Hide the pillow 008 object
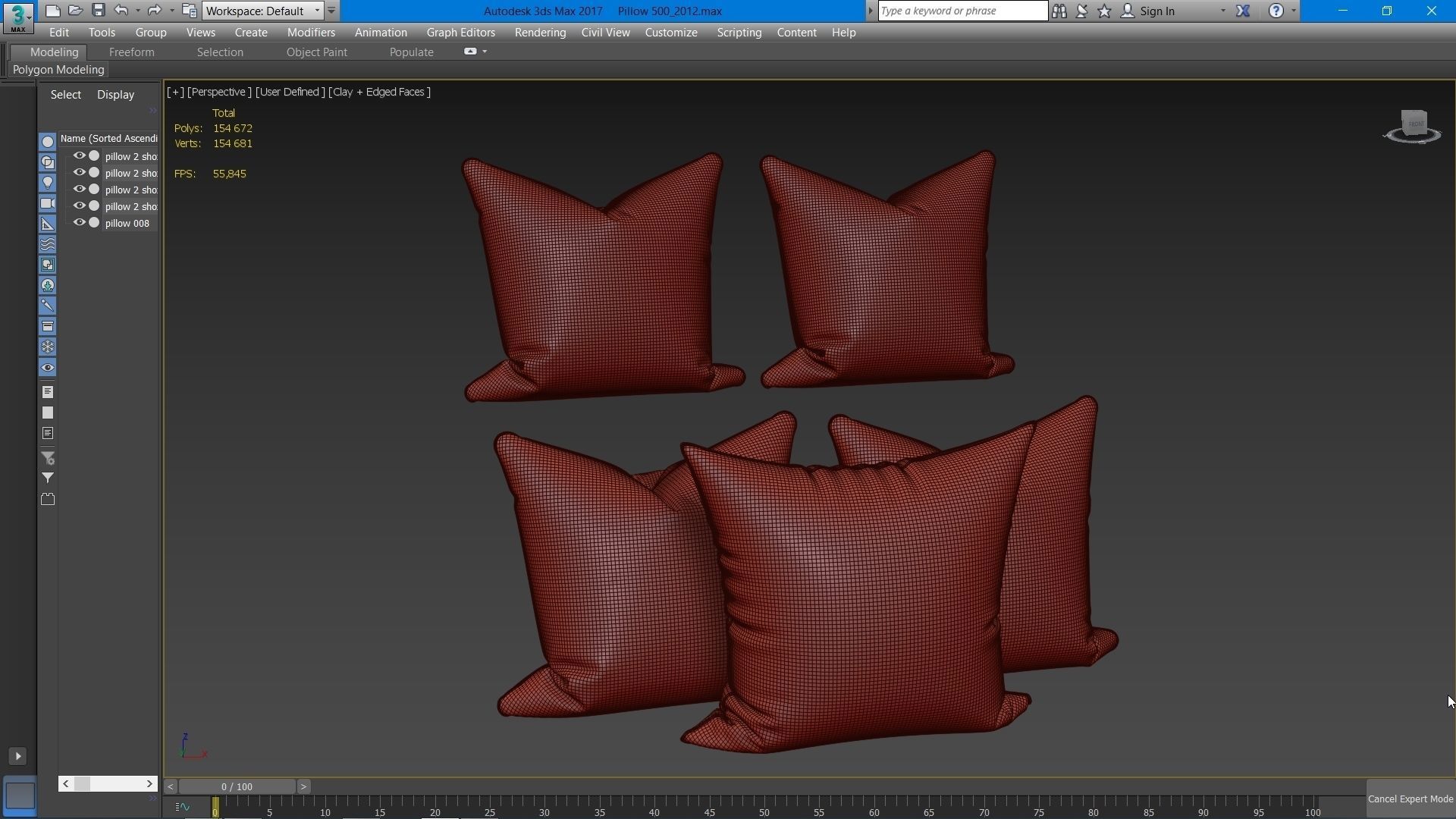This screenshot has height=819, width=1456. 79,223
